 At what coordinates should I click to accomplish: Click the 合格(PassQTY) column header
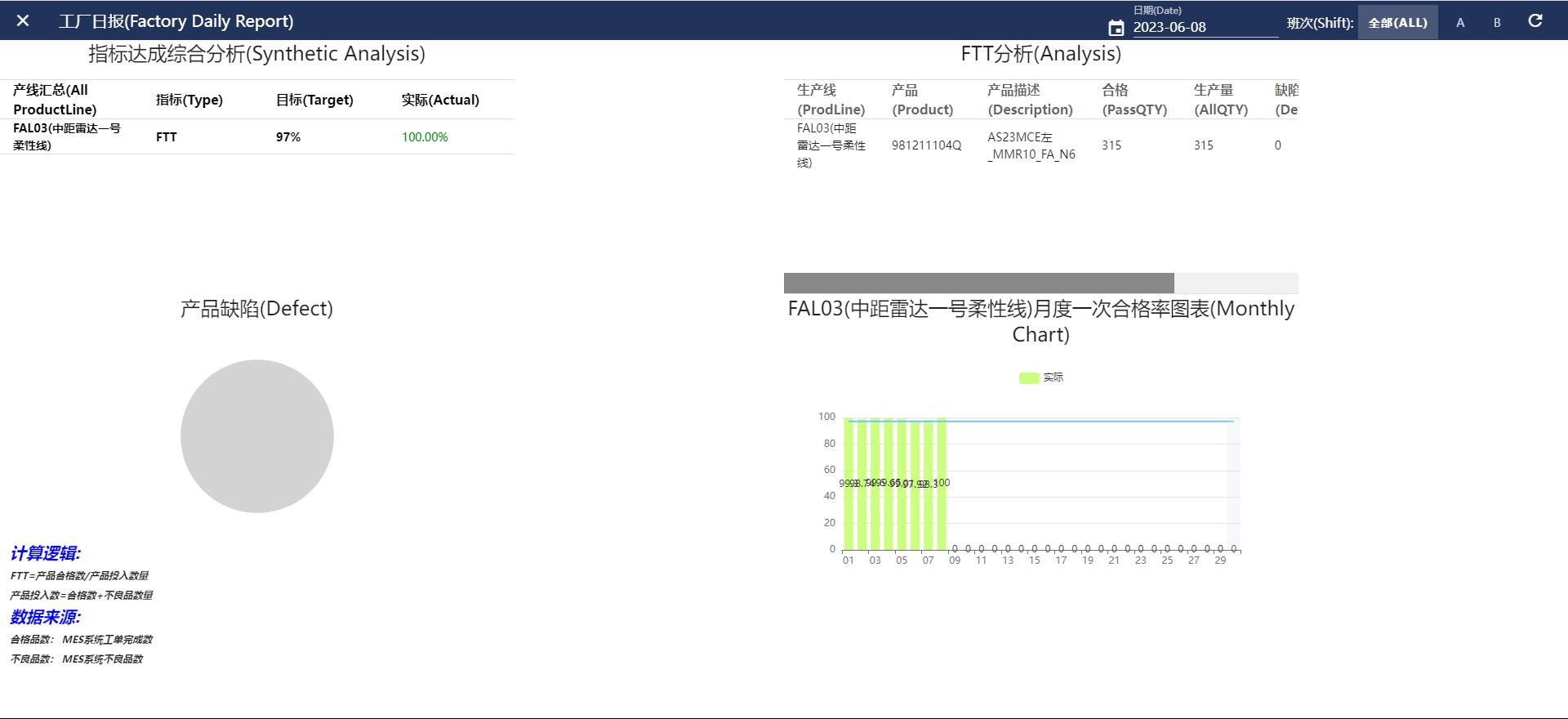[x=1134, y=100]
